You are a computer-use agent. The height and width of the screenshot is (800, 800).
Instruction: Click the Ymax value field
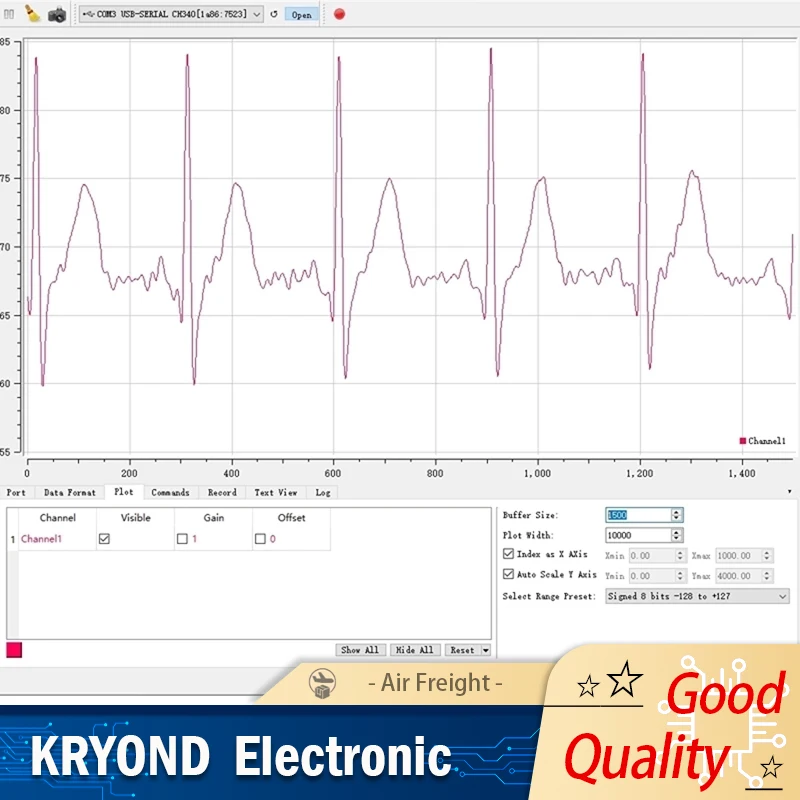point(738,576)
